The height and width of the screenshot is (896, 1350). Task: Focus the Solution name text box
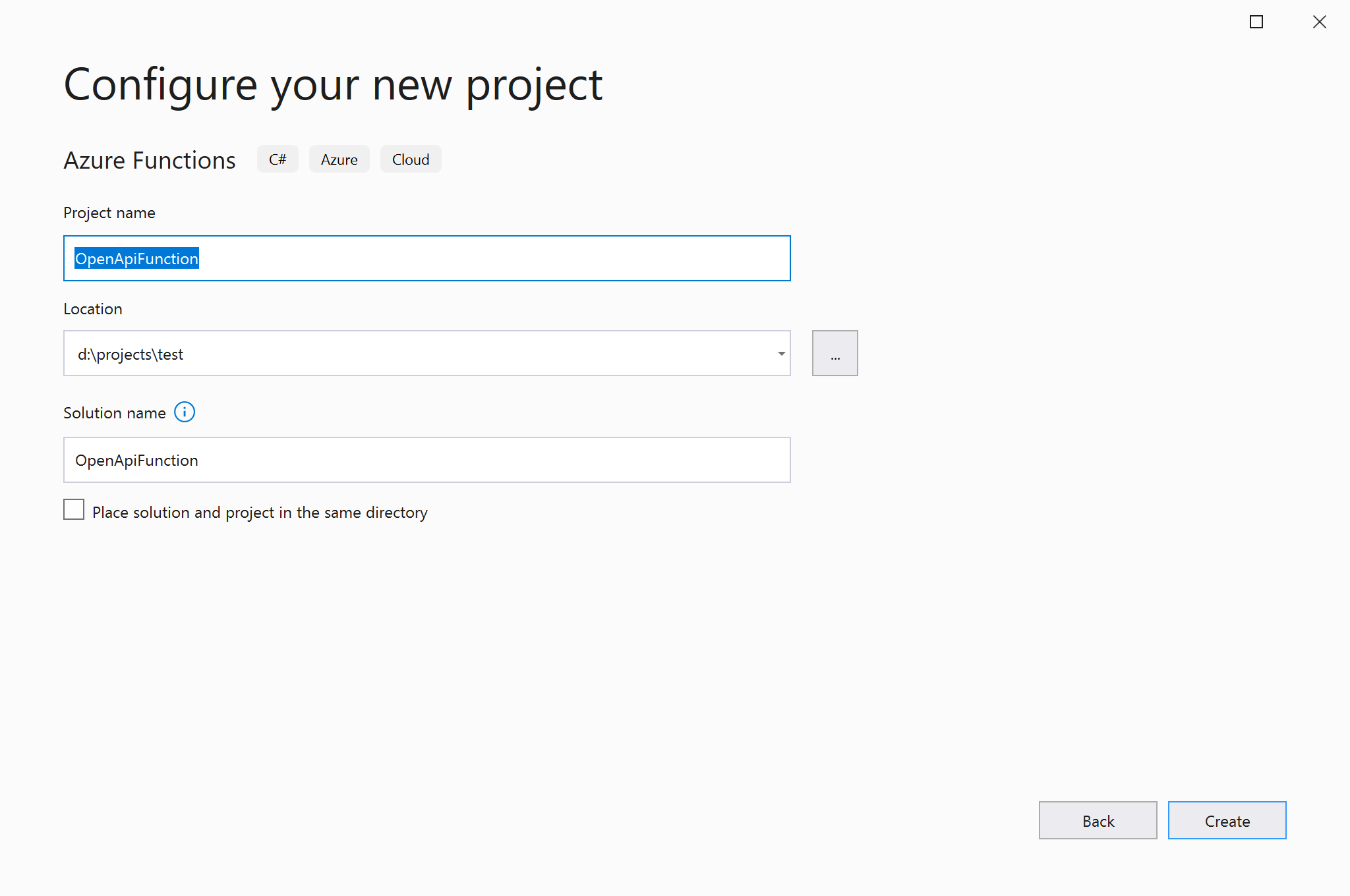pos(426,461)
